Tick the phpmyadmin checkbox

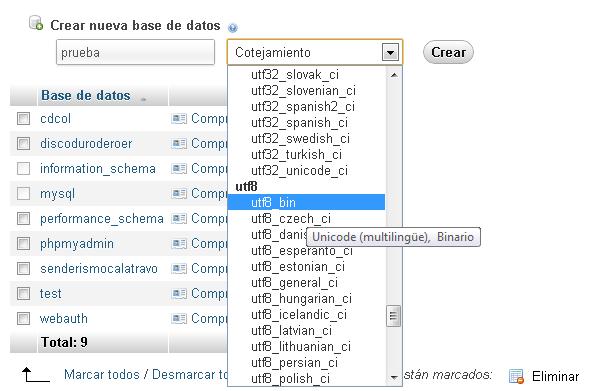[23, 243]
